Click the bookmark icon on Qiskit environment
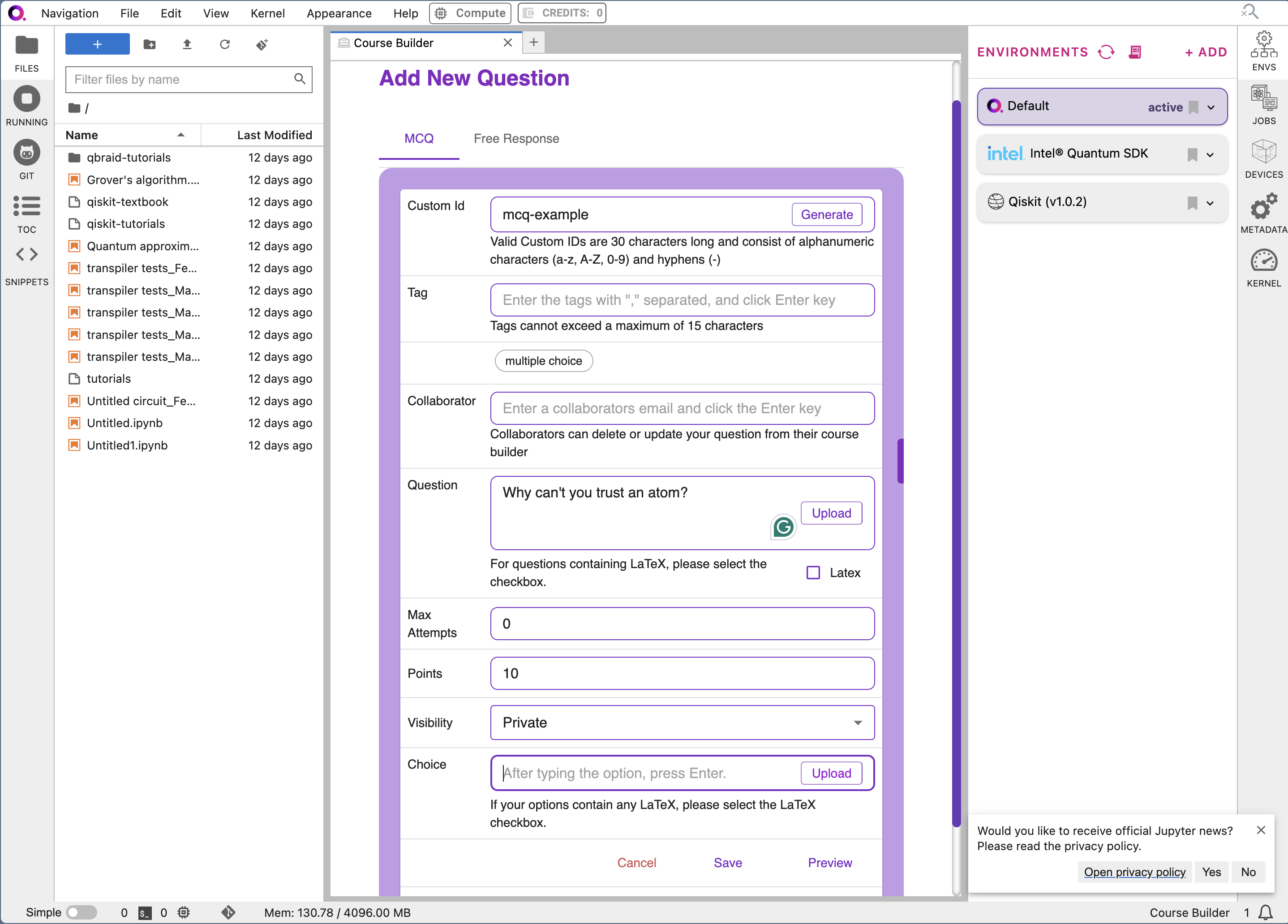The height and width of the screenshot is (924, 1288). [x=1192, y=203]
